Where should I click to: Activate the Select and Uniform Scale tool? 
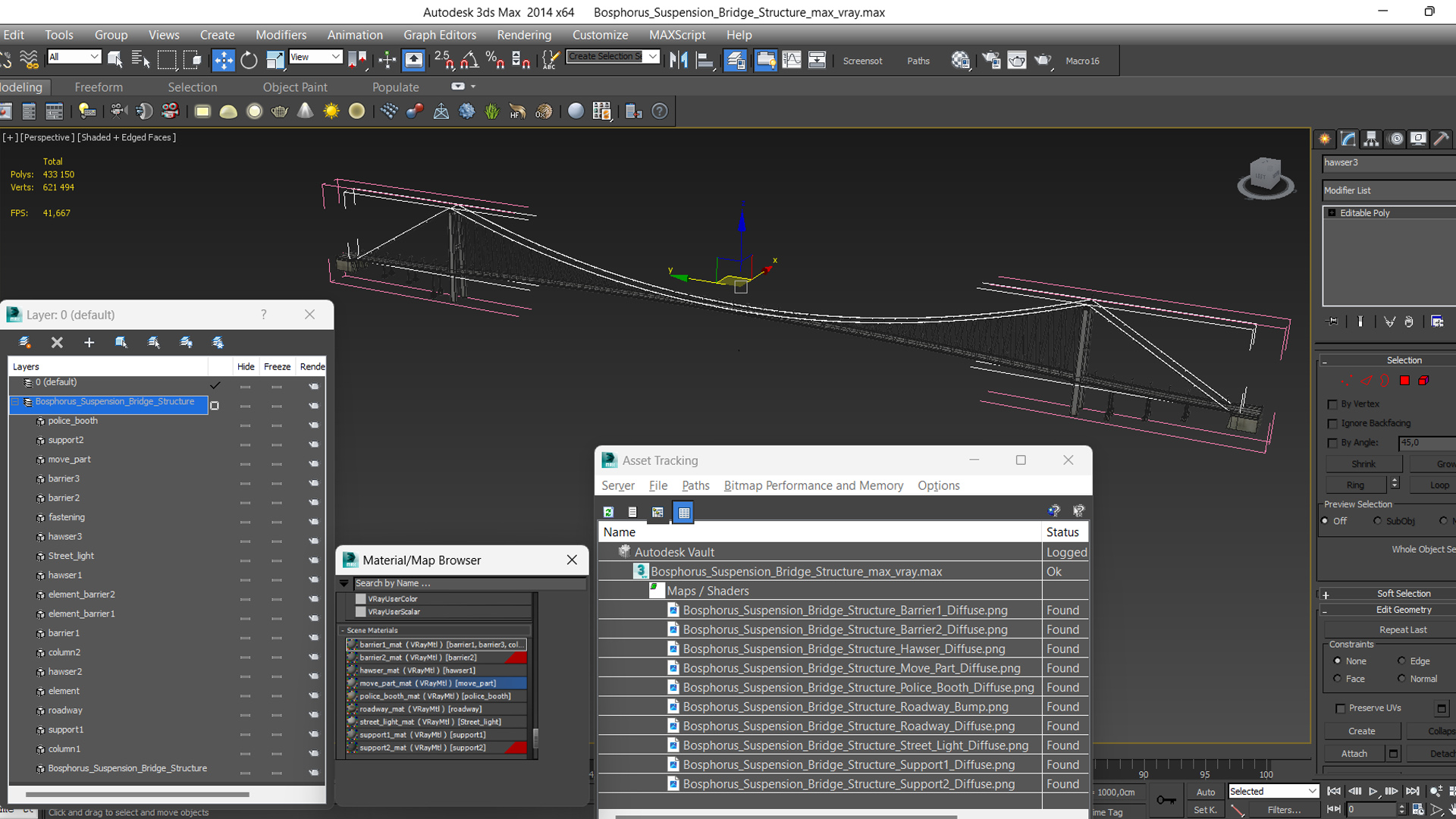(275, 60)
